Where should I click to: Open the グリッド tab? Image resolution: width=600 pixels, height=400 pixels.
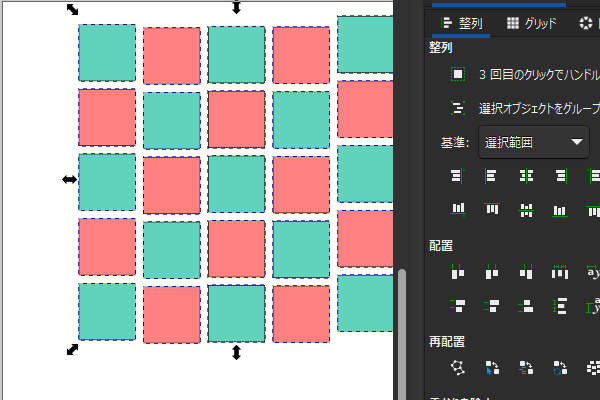pyautogui.click(x=531, y=24)
